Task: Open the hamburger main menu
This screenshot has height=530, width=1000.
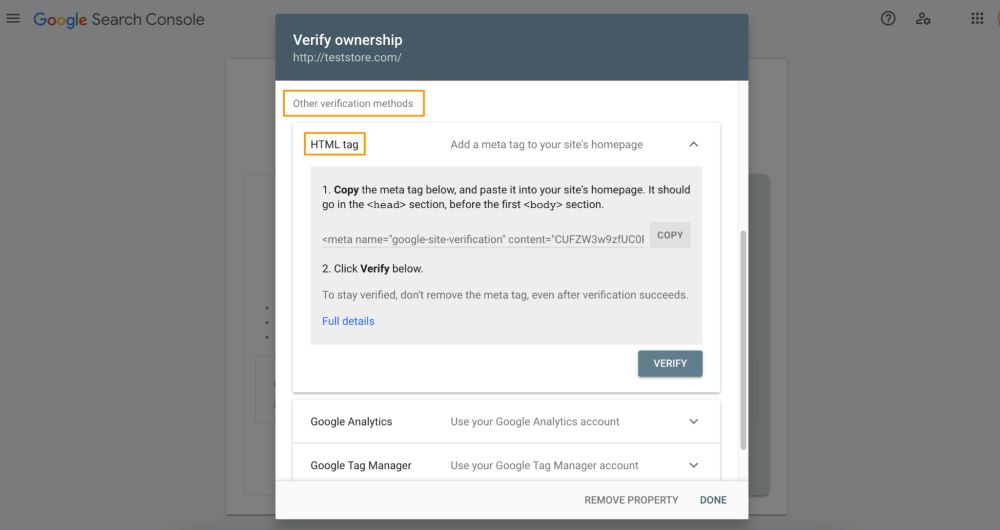Action: 13,18
